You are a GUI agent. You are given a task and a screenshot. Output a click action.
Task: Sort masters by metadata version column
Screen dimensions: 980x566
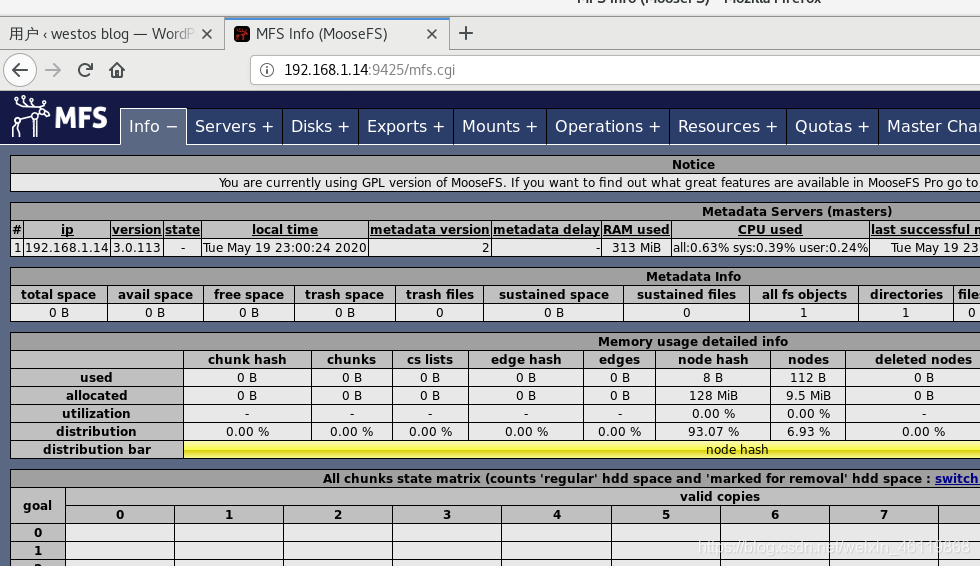pos(430,230)
